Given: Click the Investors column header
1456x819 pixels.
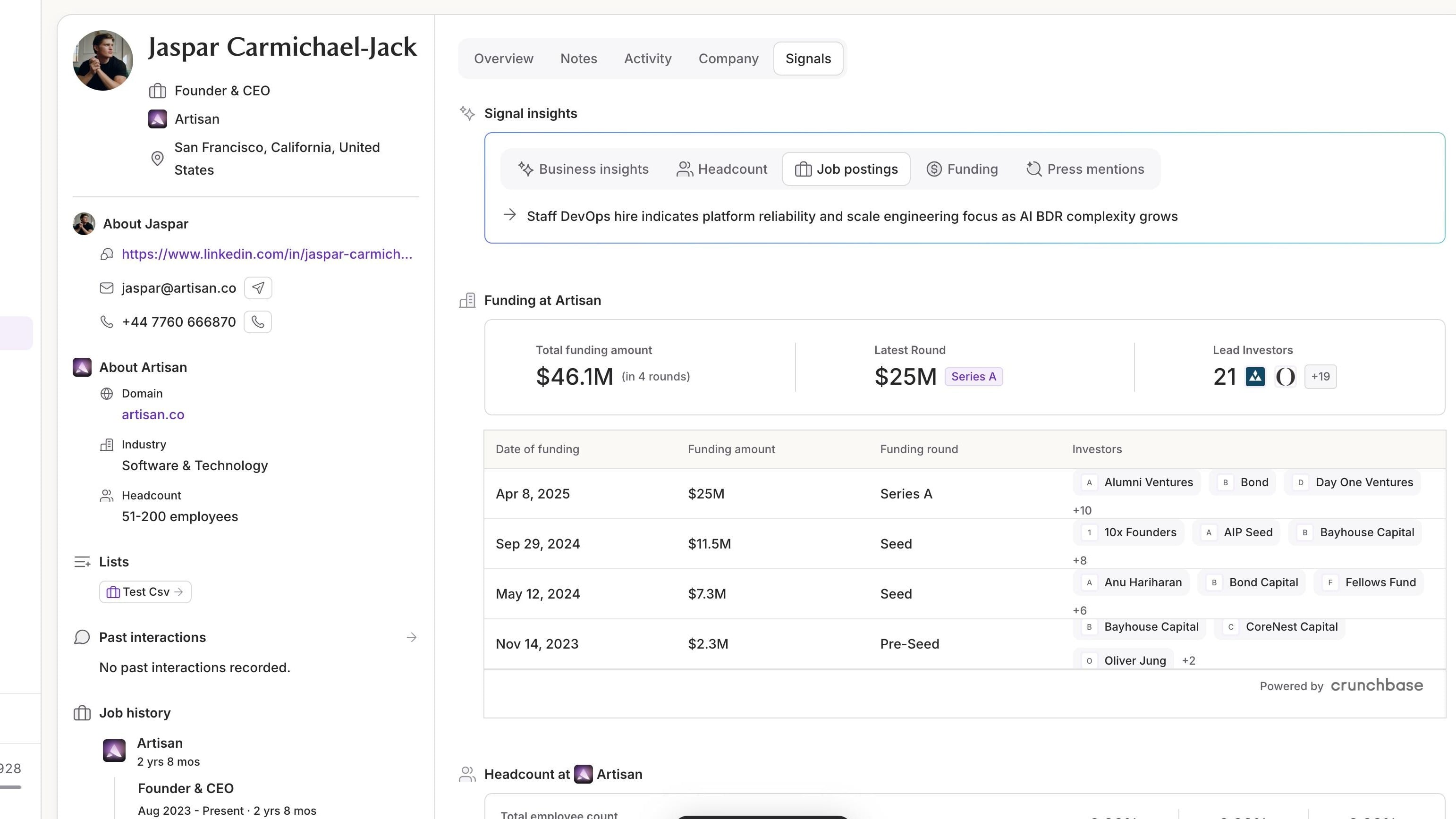Looking at the screenshot, I should click(1097, 449).
